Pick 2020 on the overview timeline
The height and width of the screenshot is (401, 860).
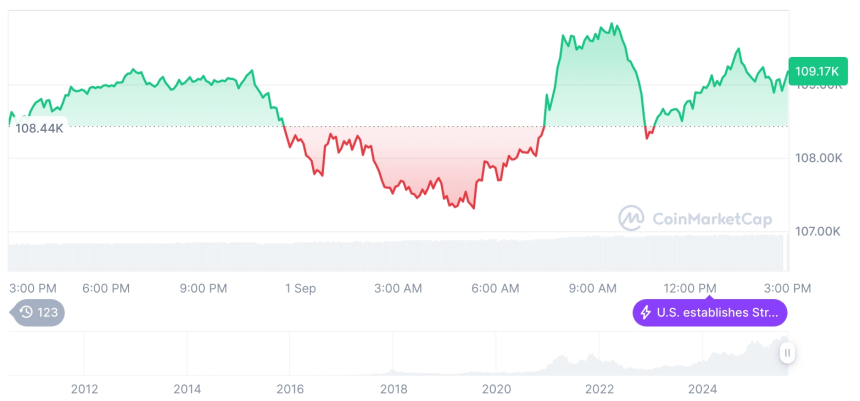(496, 388)
